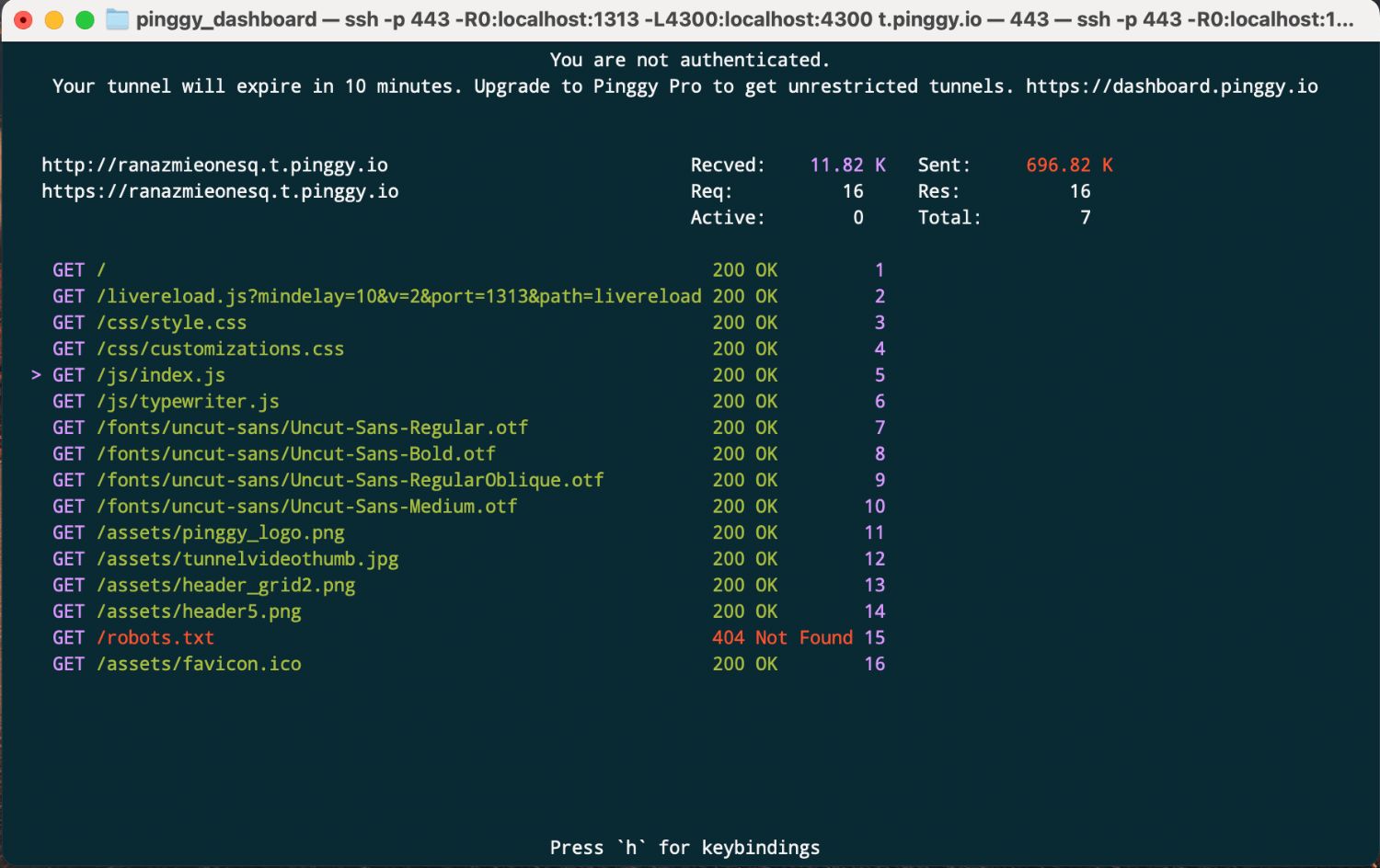Select the pinggy_logo.png asset request
This screenshot has width=1380, height=868.
click(198, 532)
